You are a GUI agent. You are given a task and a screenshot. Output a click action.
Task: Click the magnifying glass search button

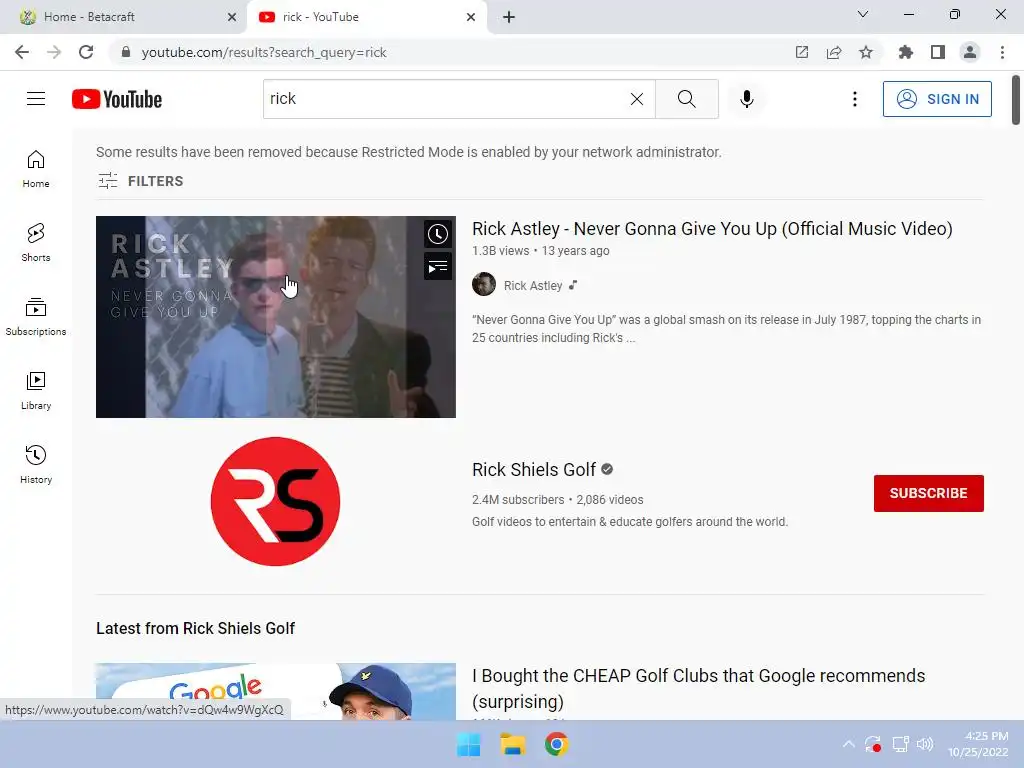686,99
